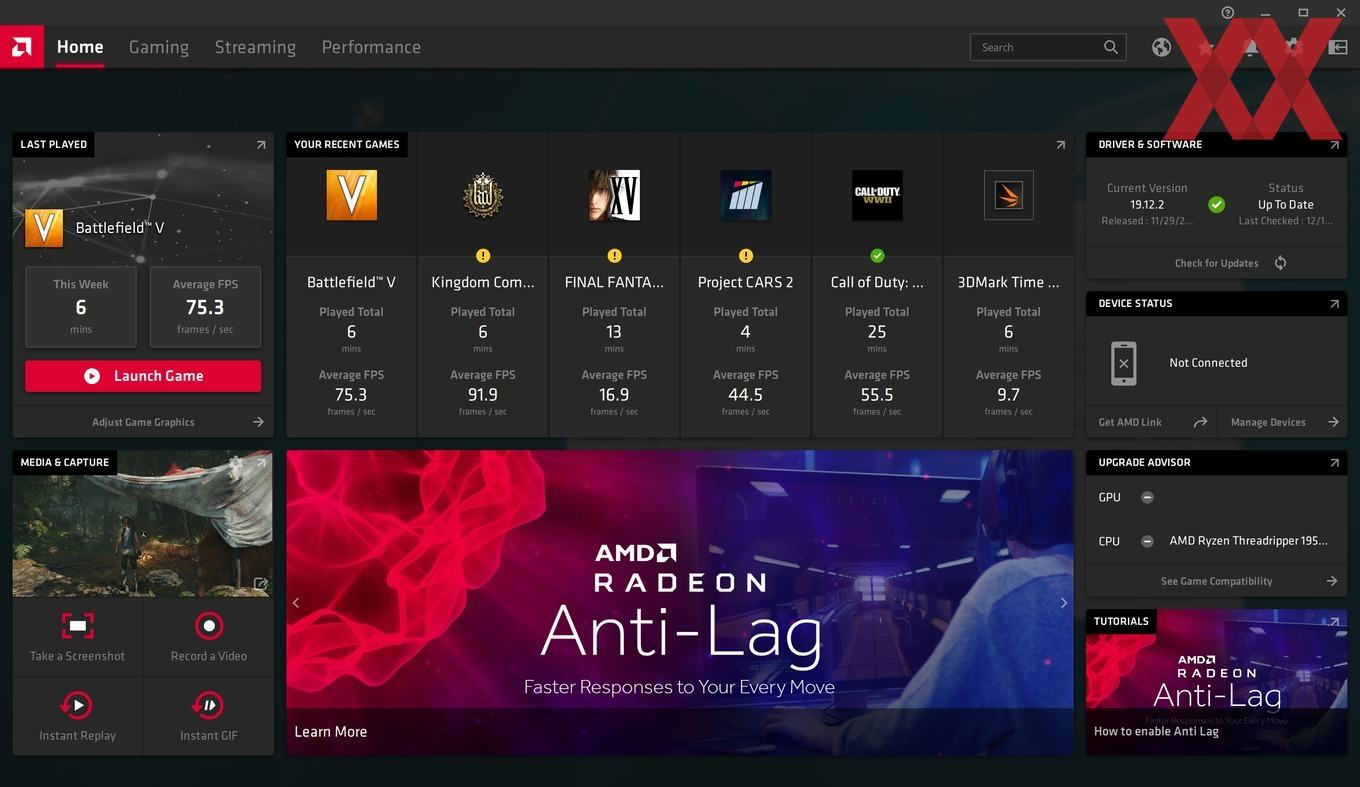
Task: Select the 3DMark Time Spy icon
Action: (1008, 195)
